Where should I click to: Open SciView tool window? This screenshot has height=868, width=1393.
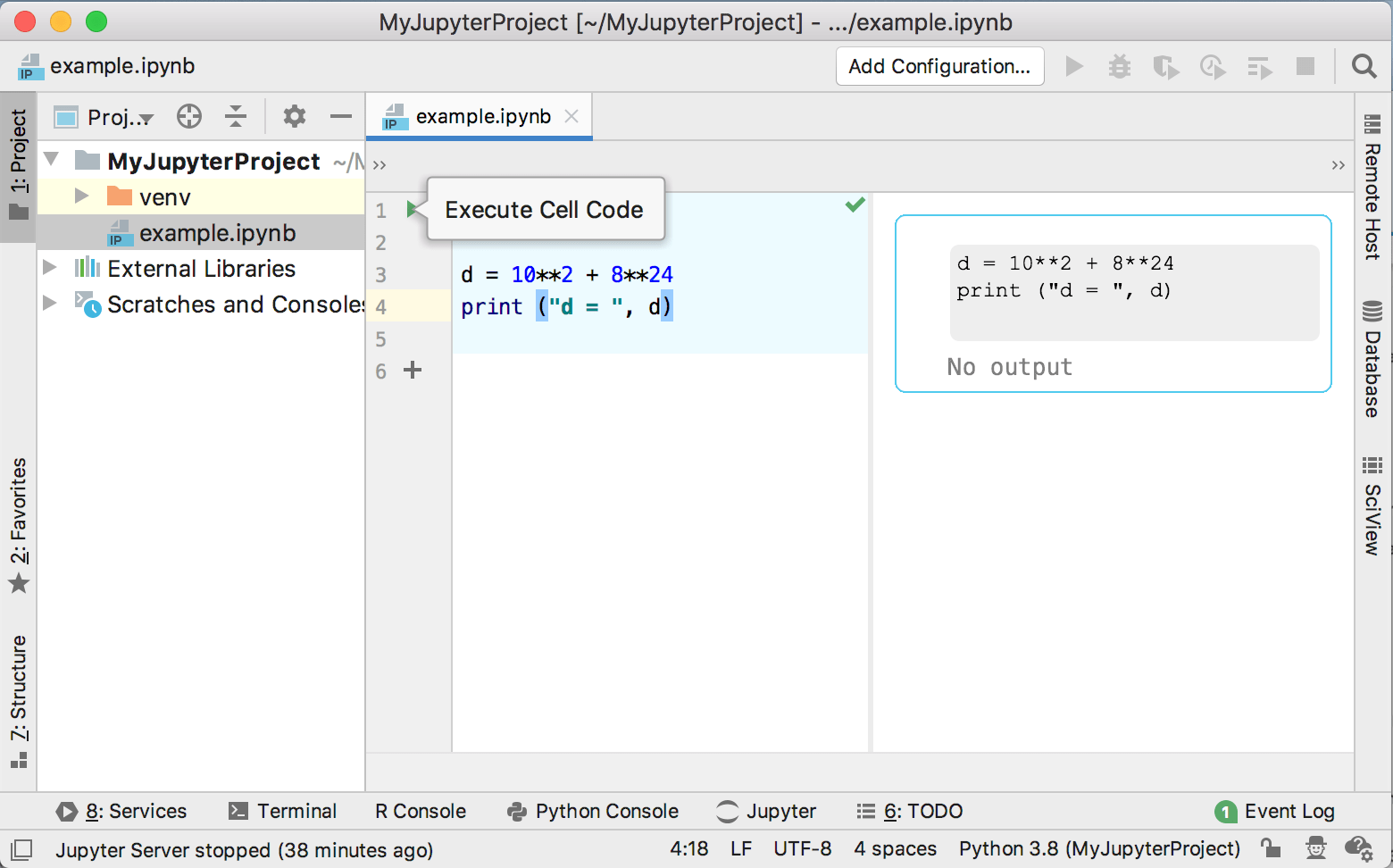[1372, 505]
